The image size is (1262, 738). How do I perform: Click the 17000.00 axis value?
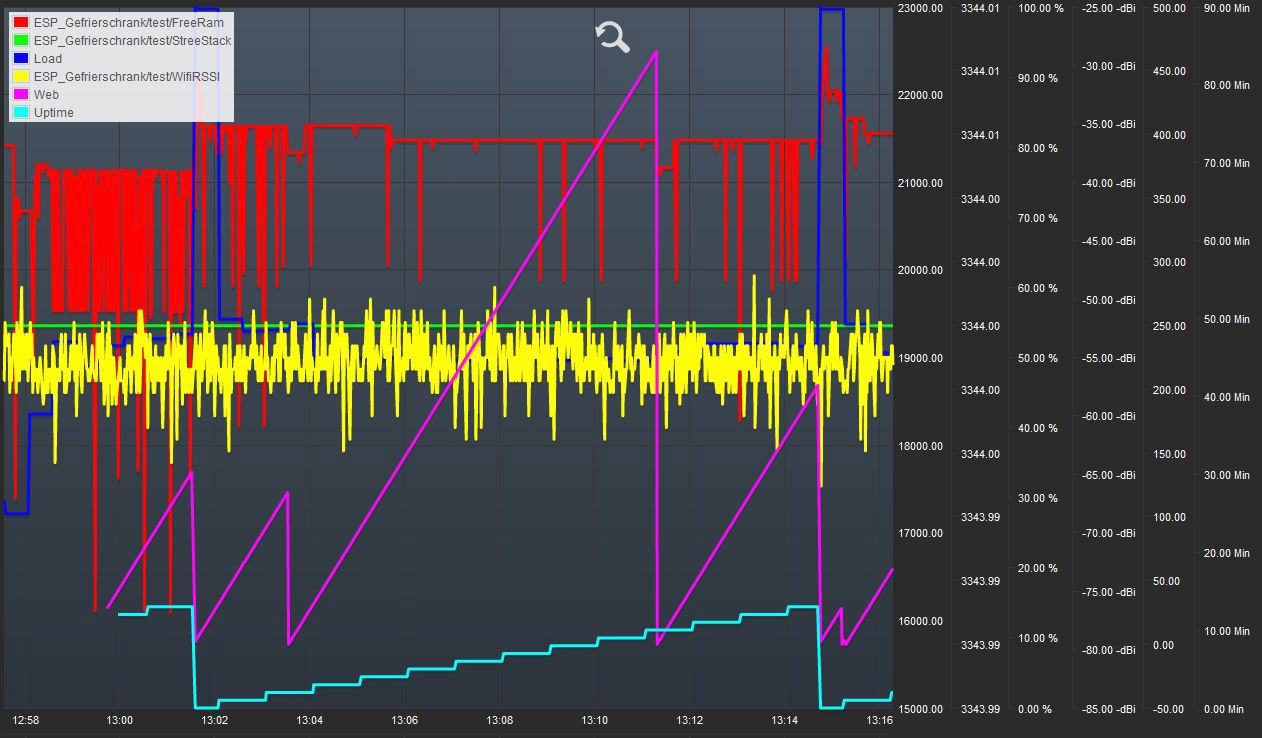click(921, 533)
